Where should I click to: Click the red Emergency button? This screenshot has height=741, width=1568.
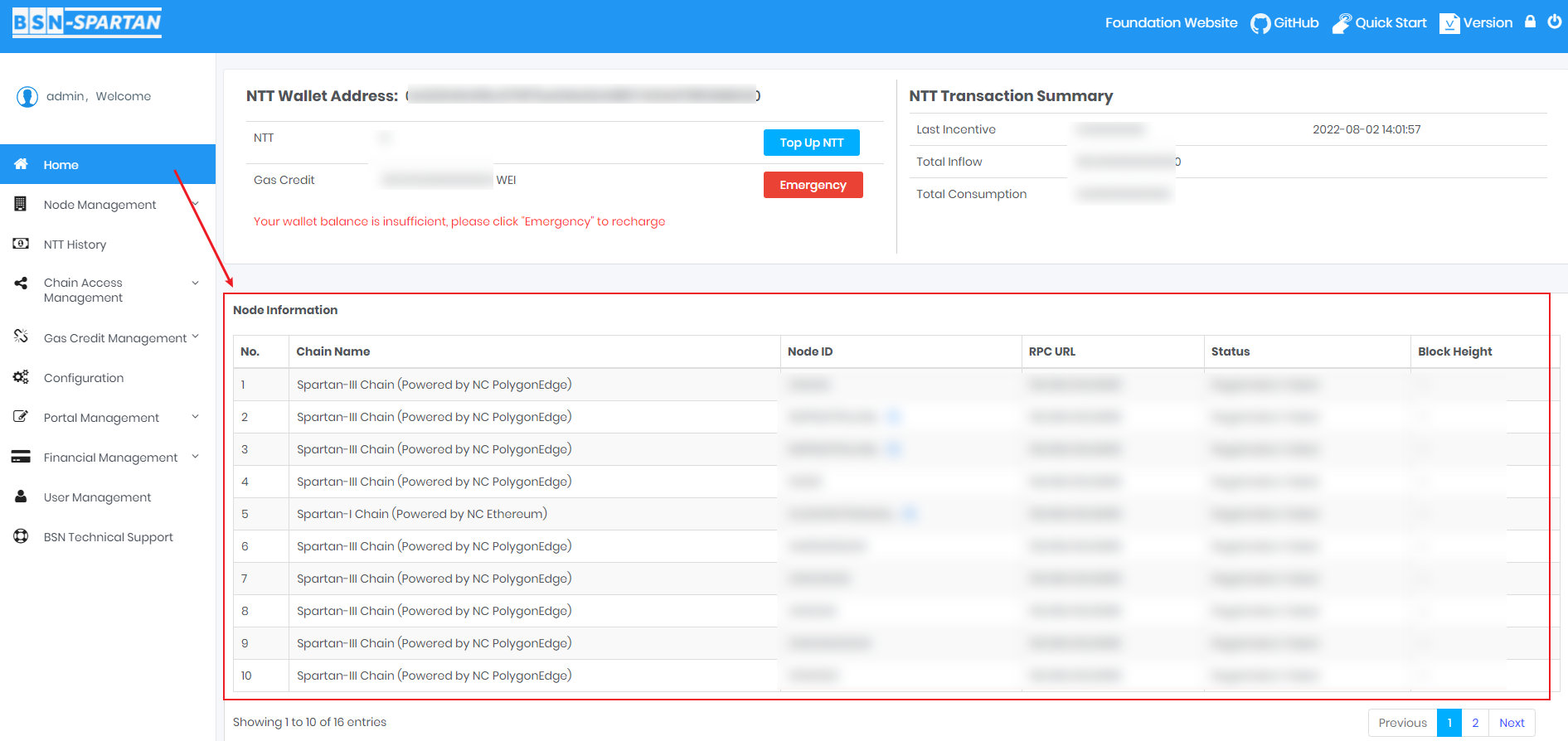[x=813, y=185]
